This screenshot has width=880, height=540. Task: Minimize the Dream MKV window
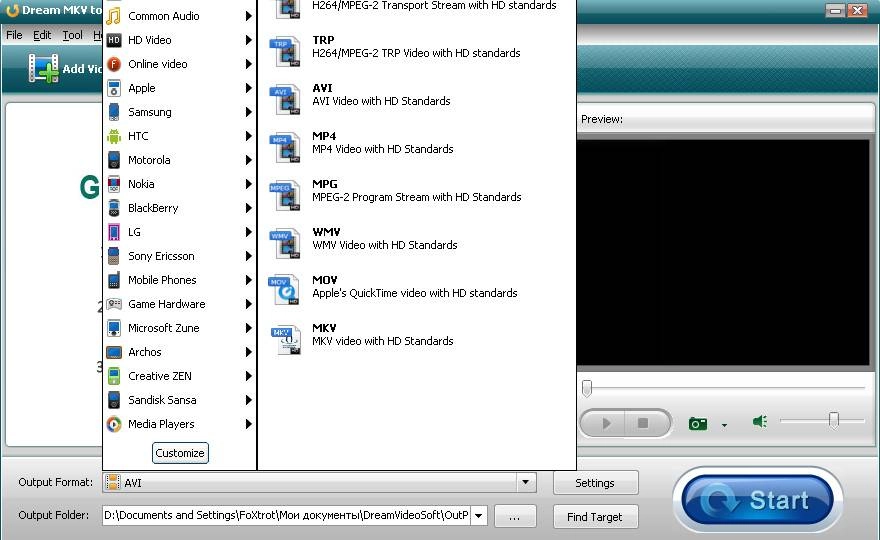click(835, 11)
